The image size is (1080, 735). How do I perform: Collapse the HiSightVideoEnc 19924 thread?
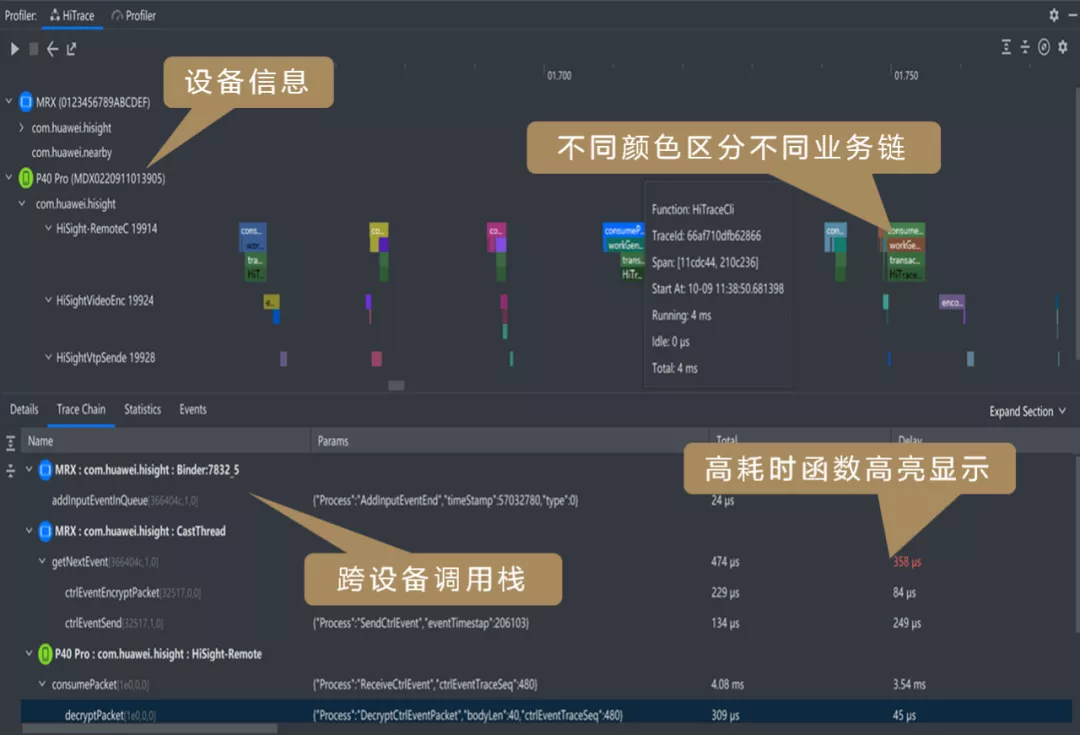(48, 300)
